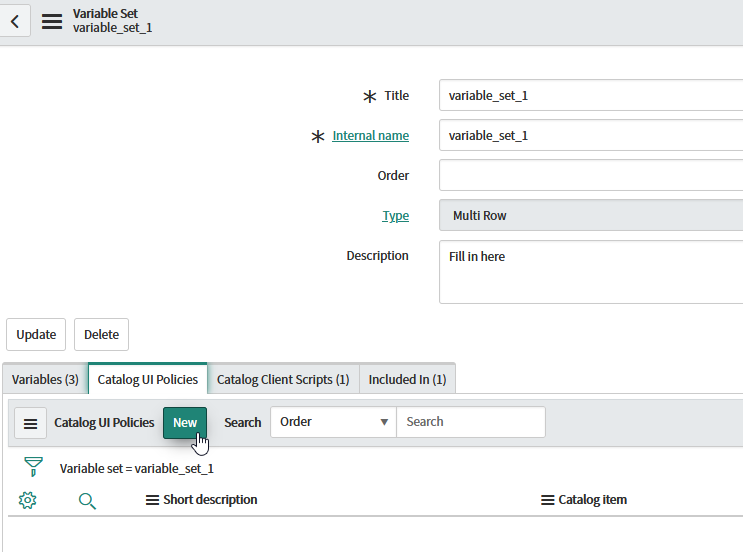Open the personalize list gear icon
Image resolution: width=743 pixels, height=552 pixels.
click(28, 500)
